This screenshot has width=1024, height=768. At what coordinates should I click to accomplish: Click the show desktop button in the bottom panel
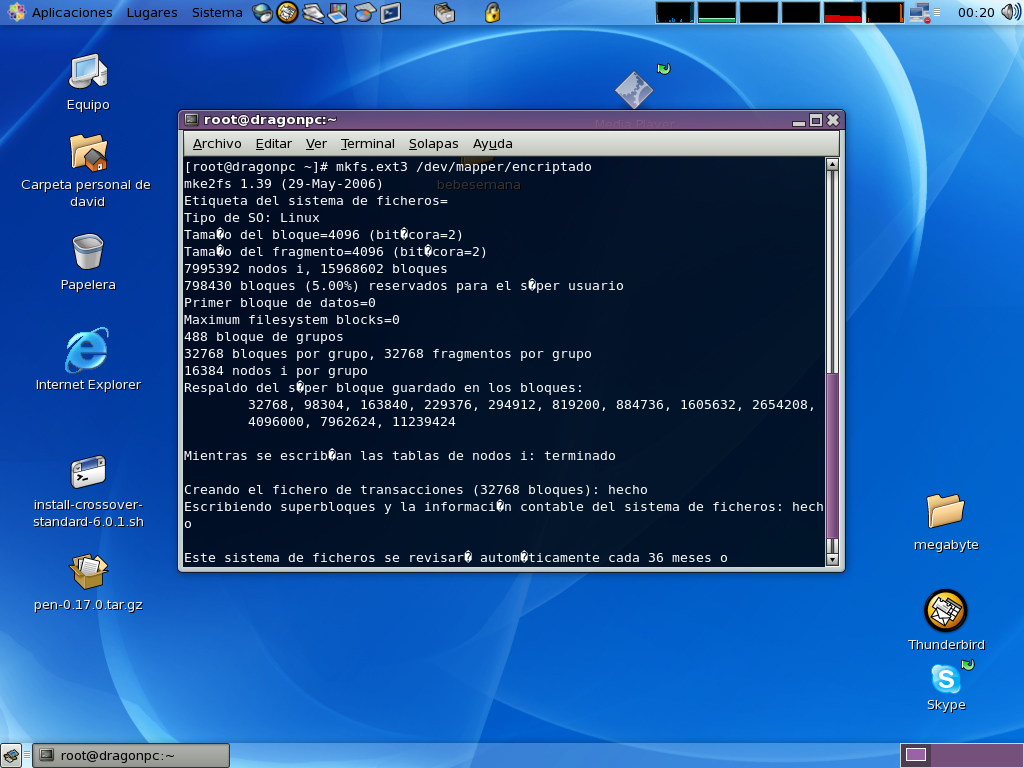pyautogui.click(x=12, y=755)
